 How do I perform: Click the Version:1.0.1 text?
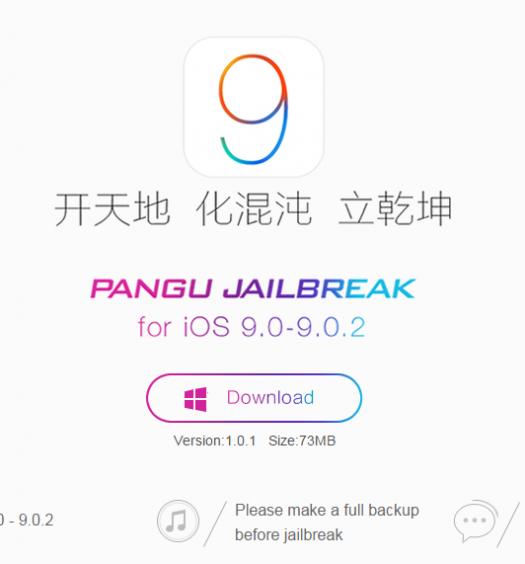coord(215,441)
